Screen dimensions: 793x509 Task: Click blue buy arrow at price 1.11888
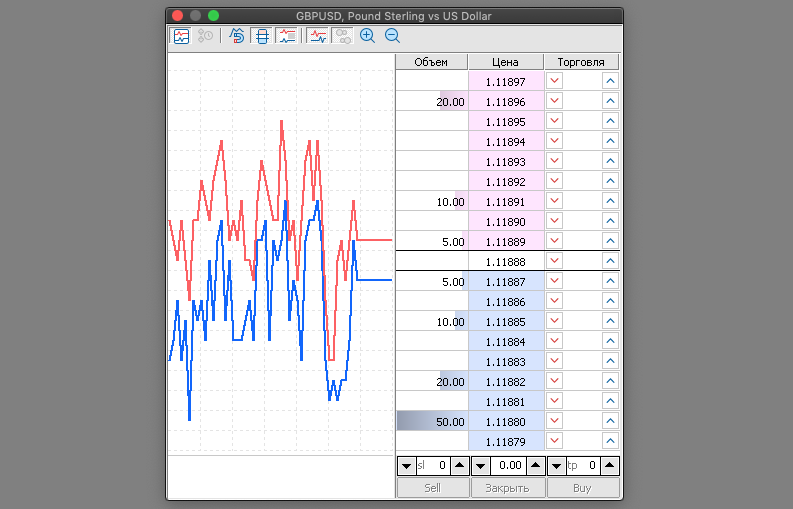coord(610,261)
